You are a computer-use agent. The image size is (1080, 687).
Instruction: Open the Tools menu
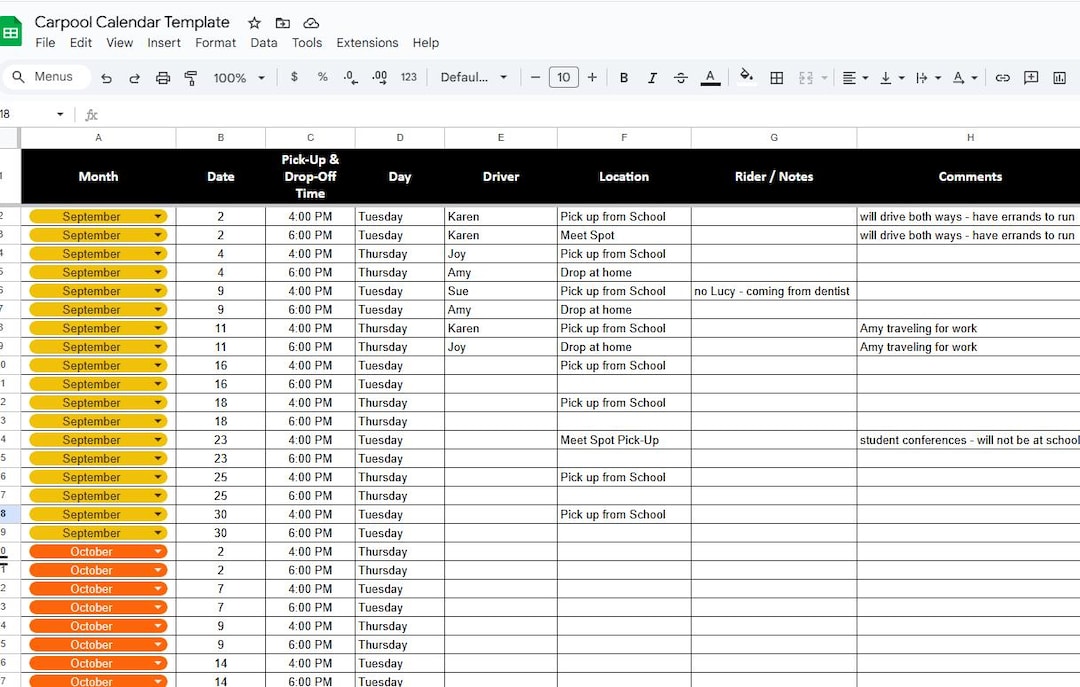(x=307, y=43)
